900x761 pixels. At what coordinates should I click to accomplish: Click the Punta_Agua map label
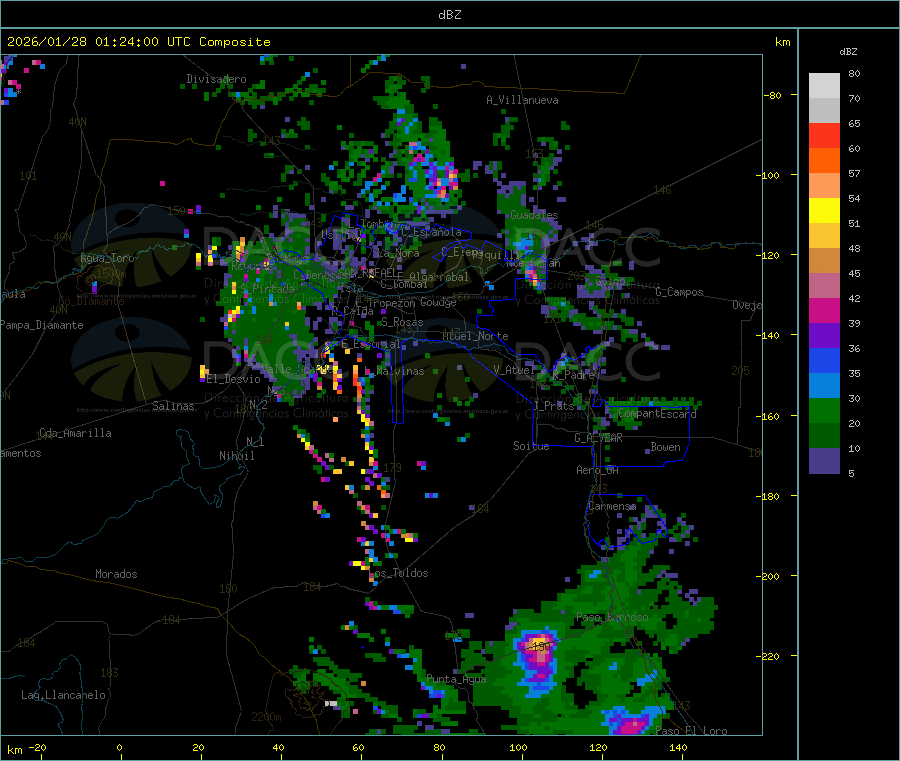(456, 680)
